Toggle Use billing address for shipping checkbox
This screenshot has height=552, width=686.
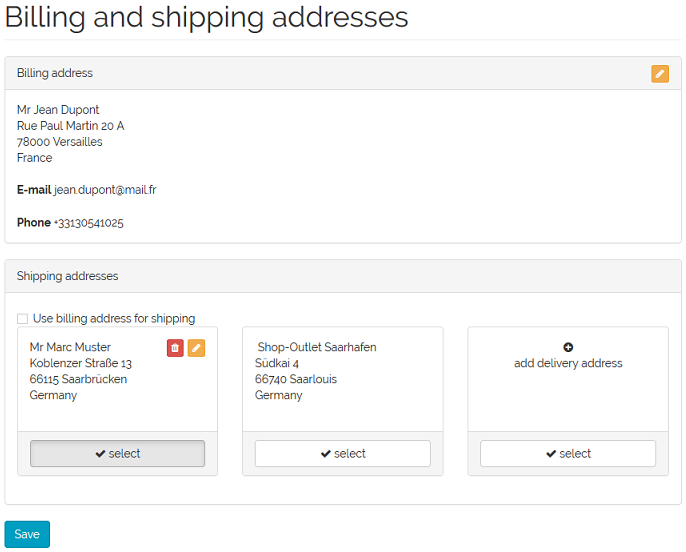click(x=22, y=318)
